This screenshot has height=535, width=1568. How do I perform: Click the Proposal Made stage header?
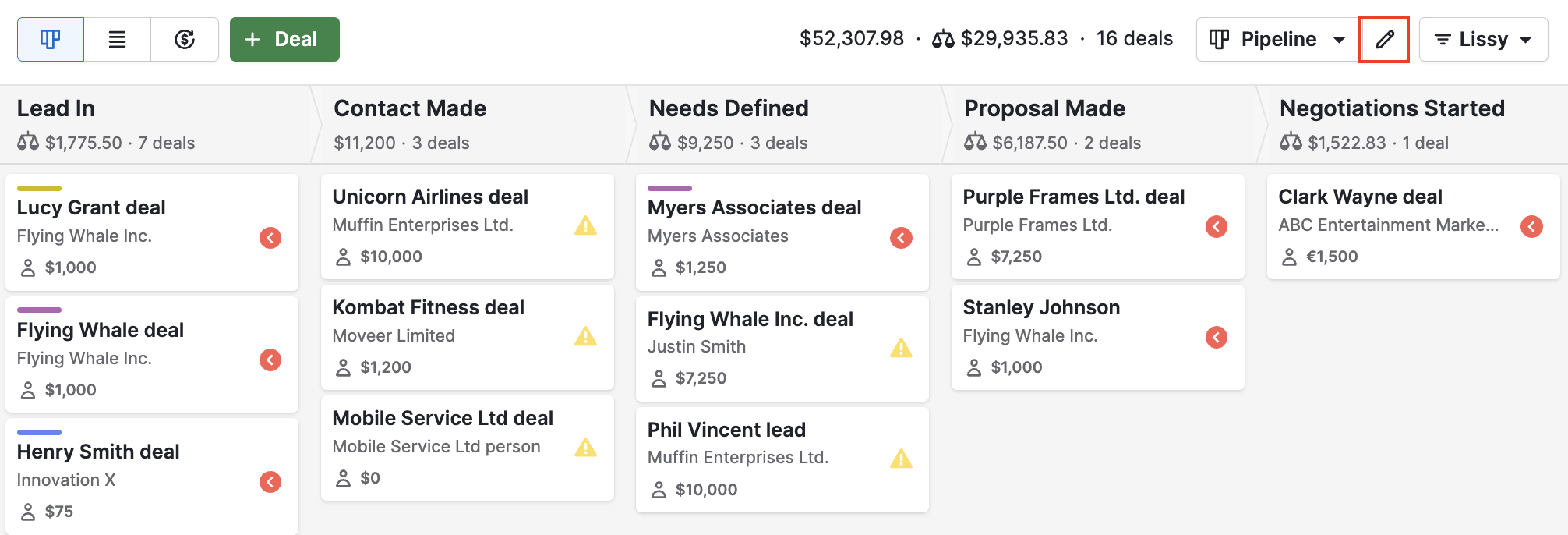click(1044, 108)
